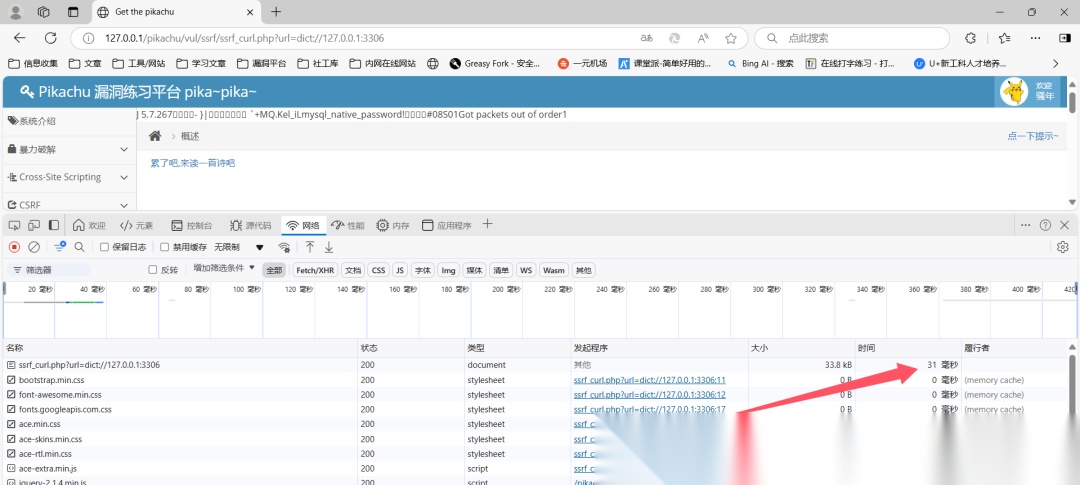Toggle the Img request filter
Image resolution: width=1080 pixels, height=485 pixels.
[x=448, y=270]
